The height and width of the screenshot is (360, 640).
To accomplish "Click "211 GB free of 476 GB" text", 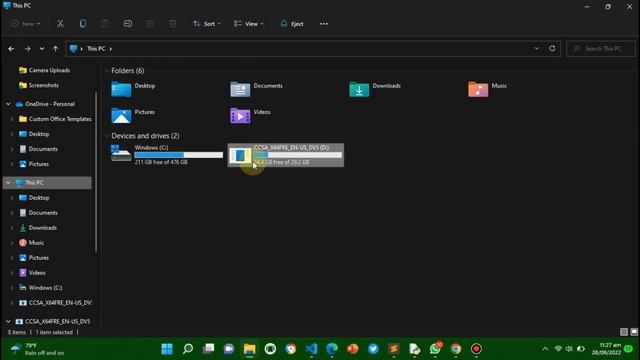I will tap(161, 162).
